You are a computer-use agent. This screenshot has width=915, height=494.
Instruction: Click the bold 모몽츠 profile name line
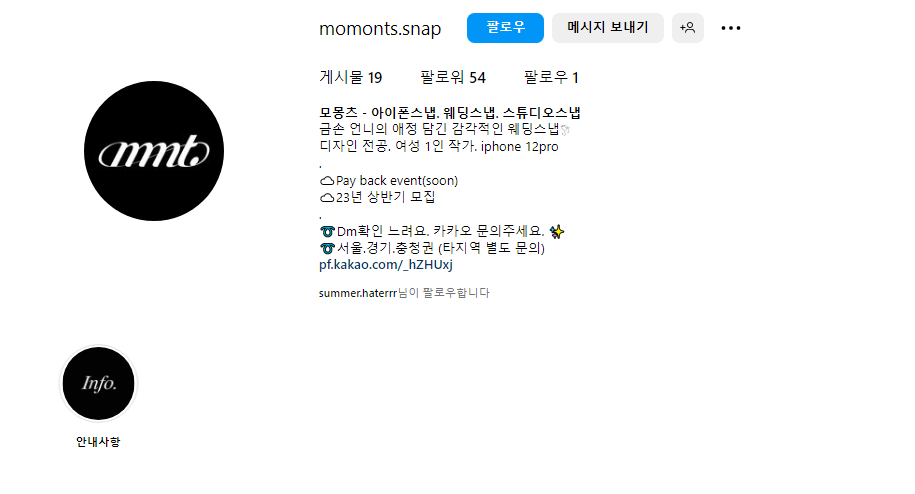coord(450,113)
